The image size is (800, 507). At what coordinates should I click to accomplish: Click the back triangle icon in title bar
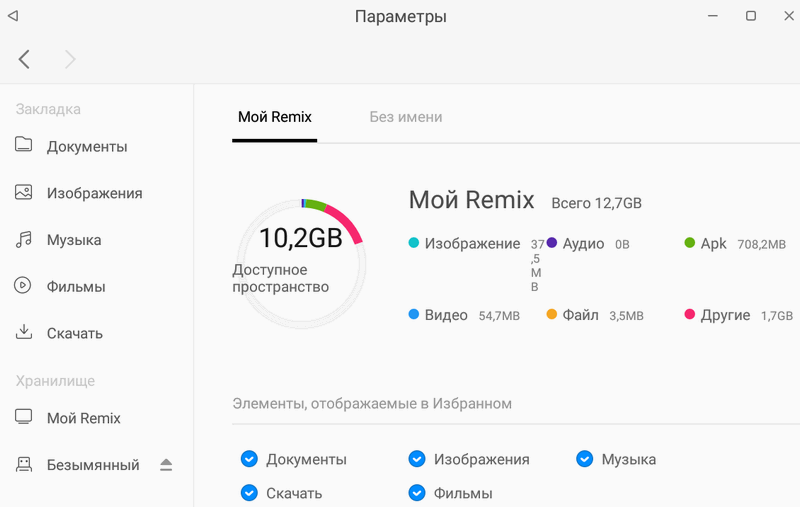(x=13, y=16)
